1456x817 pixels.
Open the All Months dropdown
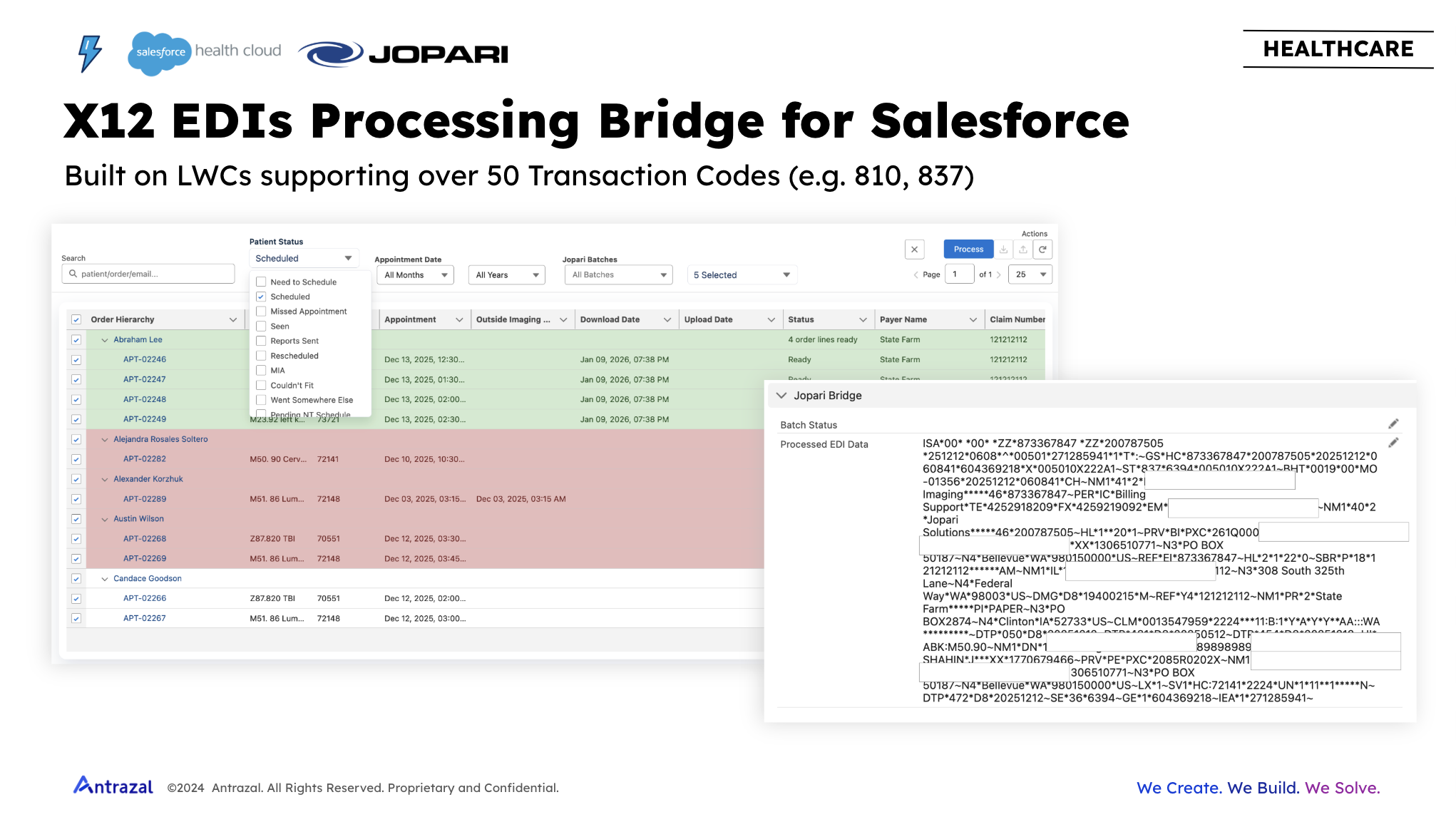pyautogui.click(x=415, y=275)
